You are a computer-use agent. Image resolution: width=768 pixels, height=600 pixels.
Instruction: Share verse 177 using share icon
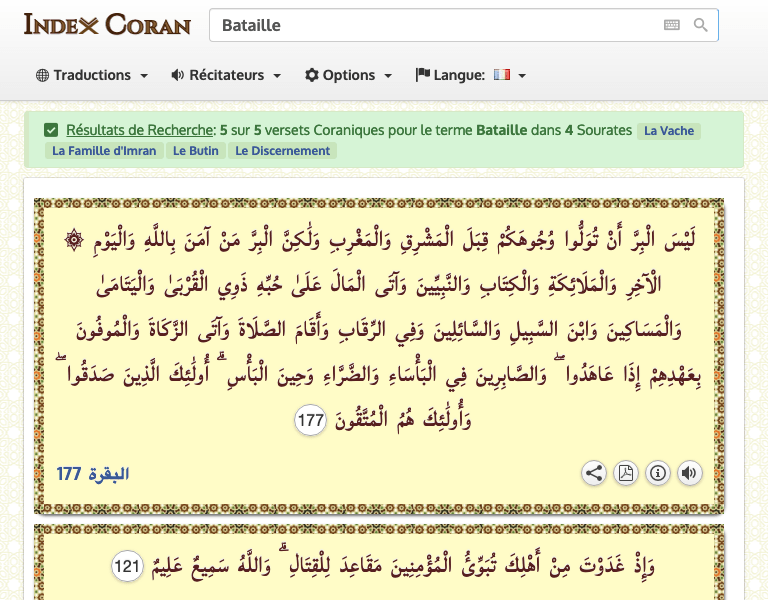point(594,473)
